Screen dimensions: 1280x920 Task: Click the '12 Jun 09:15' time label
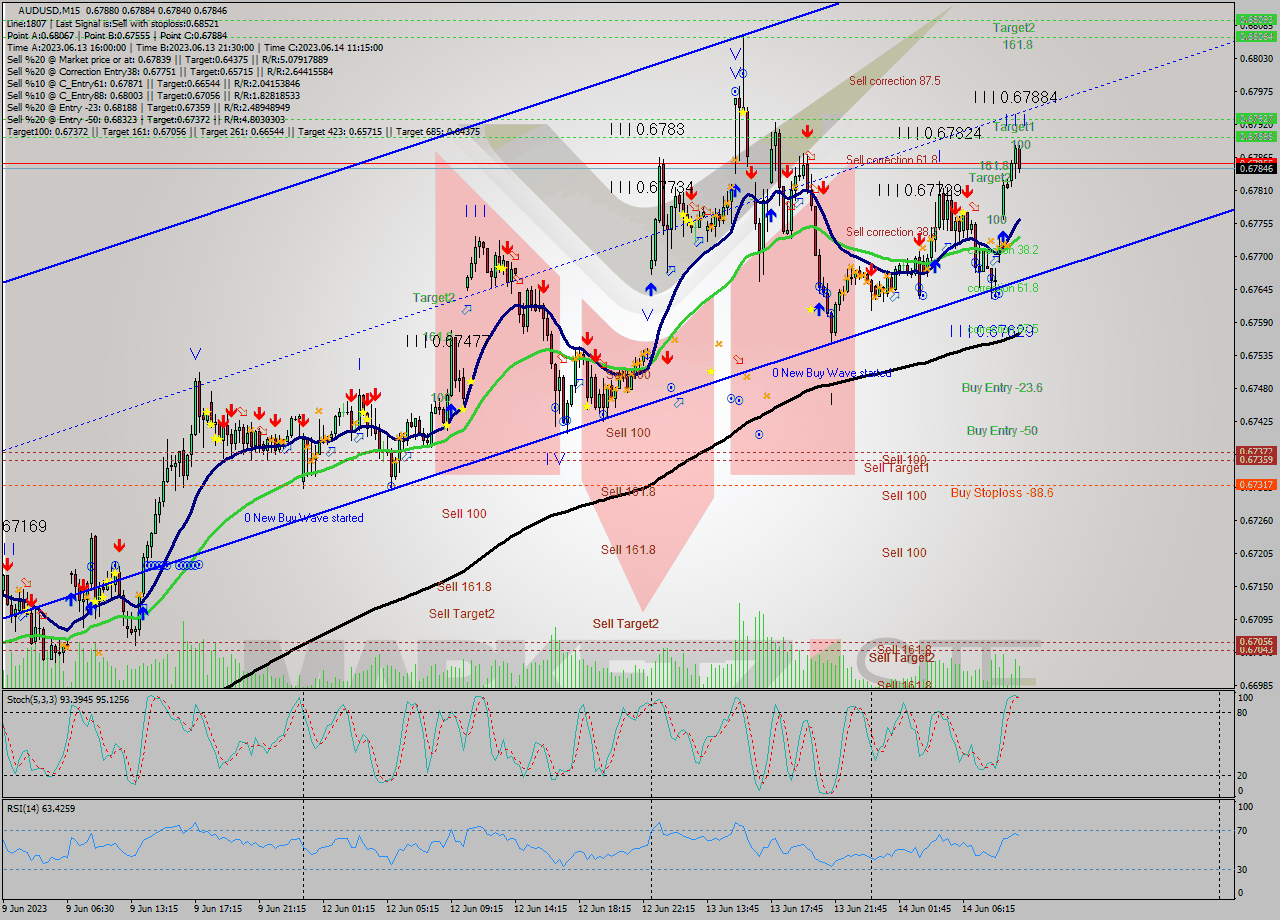tap(476, 909)
